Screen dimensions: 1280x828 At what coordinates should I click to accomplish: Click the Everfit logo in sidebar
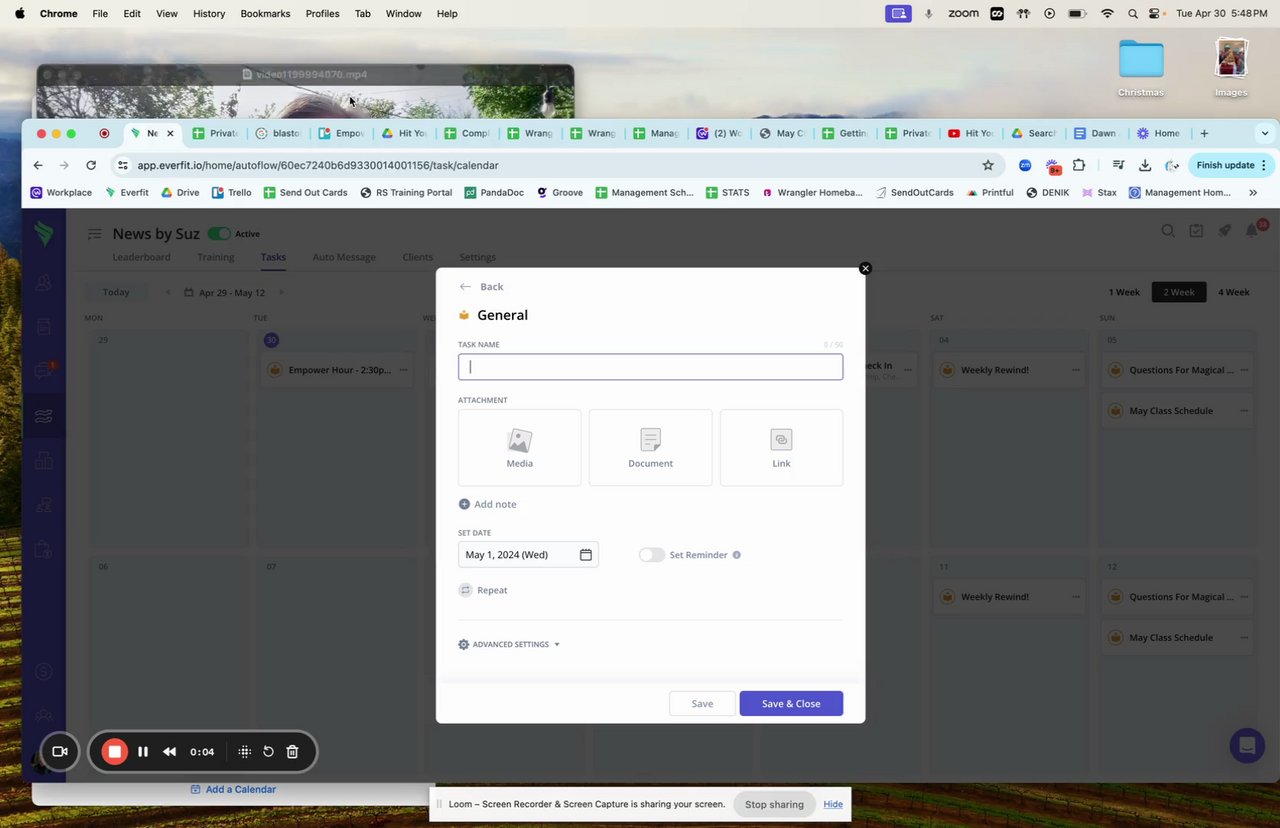click(43, 233)
